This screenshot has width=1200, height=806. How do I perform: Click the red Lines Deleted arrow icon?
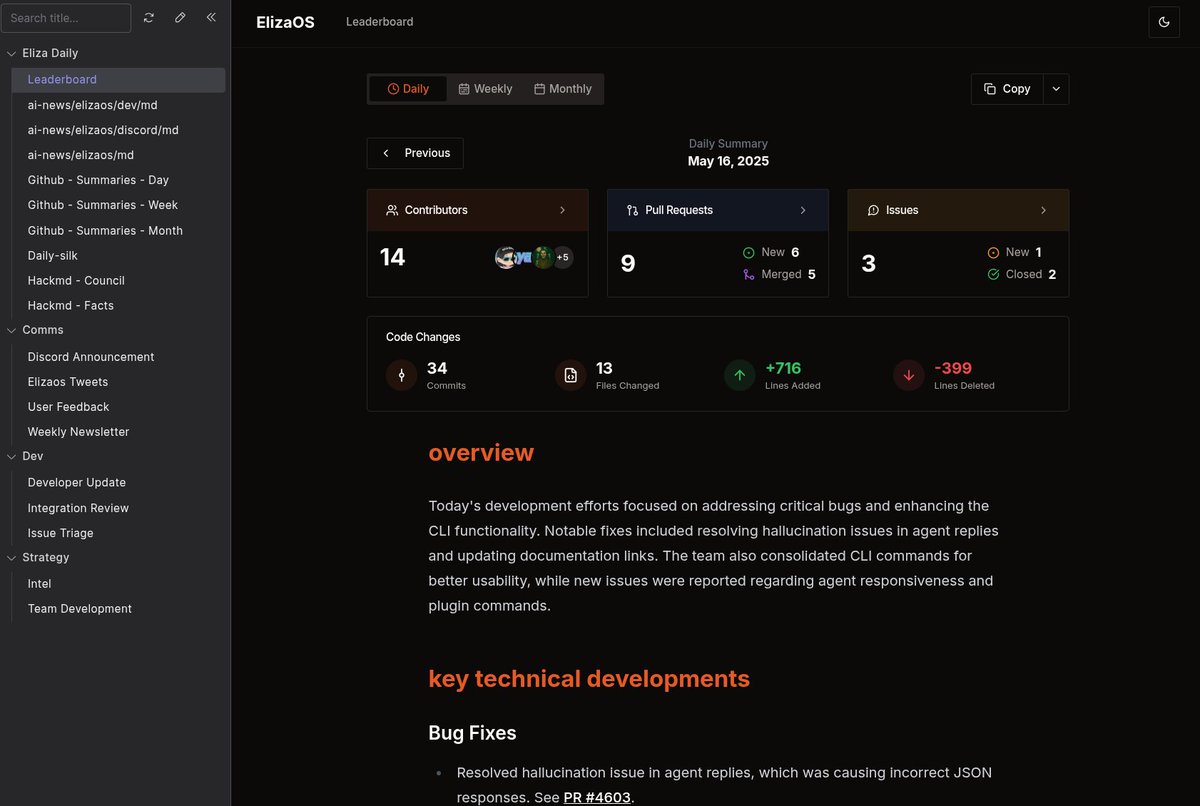(908, 375)
